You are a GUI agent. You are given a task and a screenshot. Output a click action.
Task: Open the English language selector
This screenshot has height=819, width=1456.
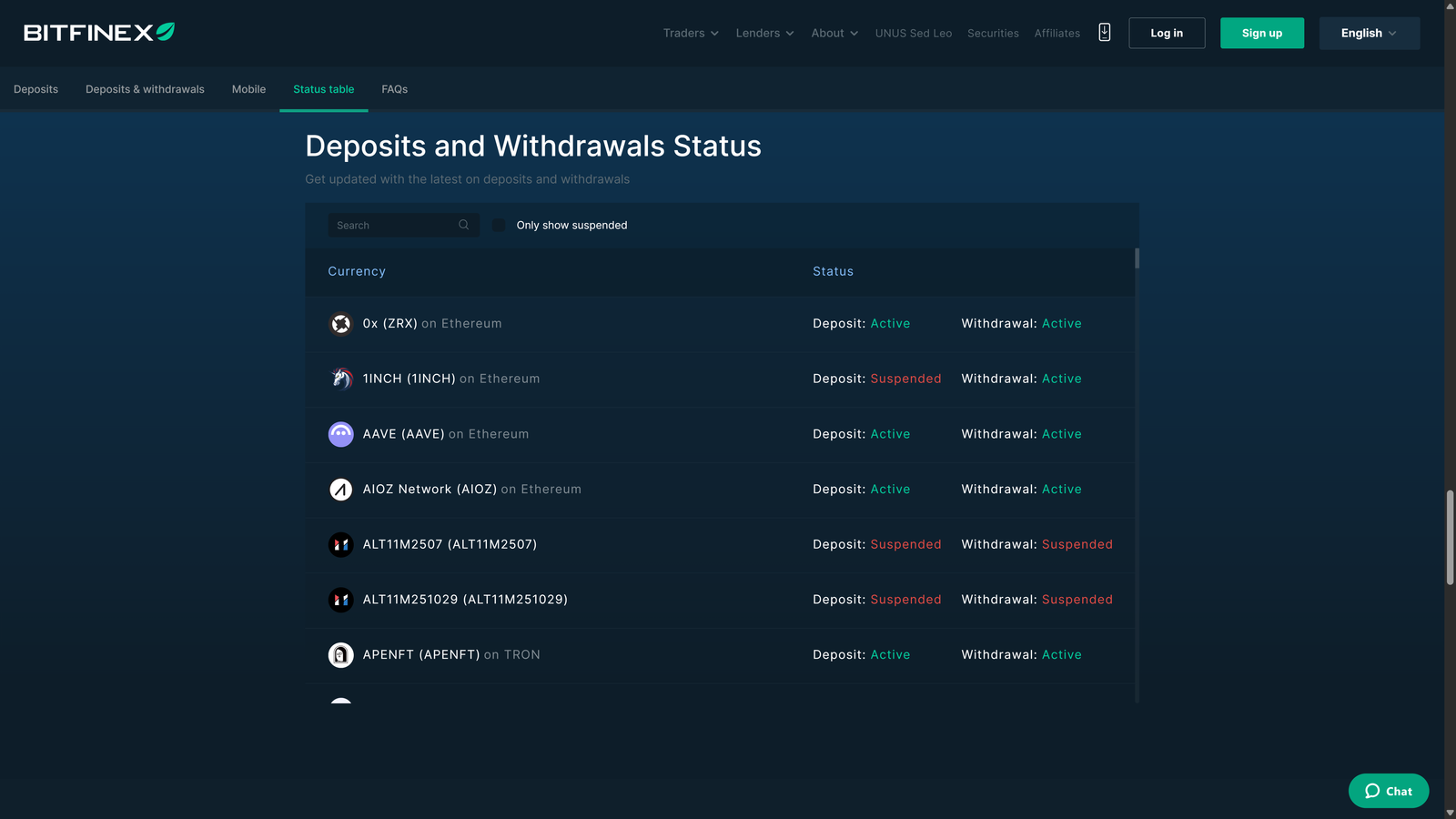click(1368, 33)
